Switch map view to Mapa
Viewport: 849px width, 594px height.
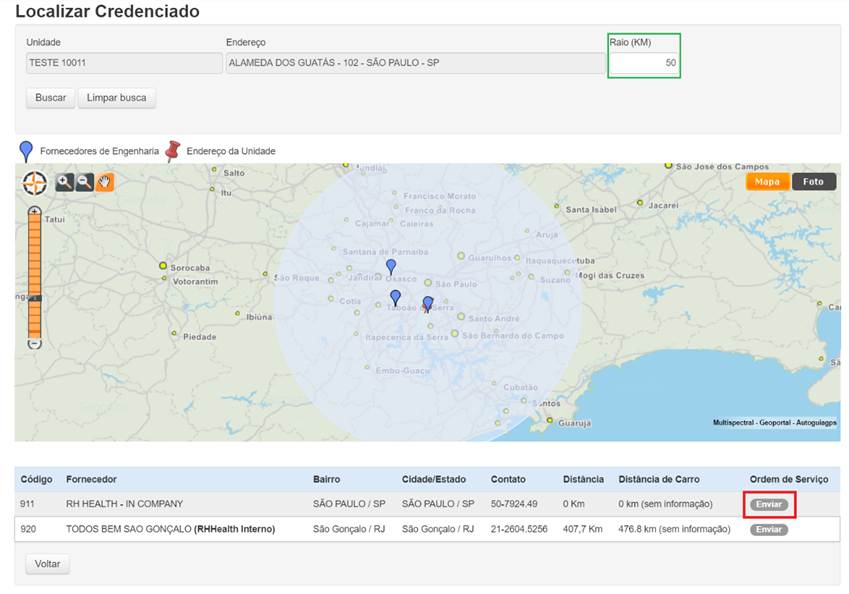(767, 182)
